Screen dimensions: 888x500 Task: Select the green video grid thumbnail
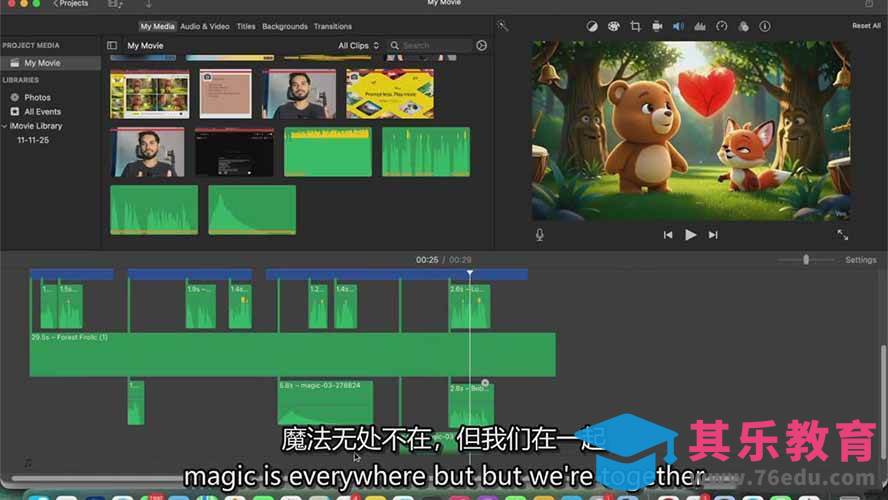tap(150, 93)
